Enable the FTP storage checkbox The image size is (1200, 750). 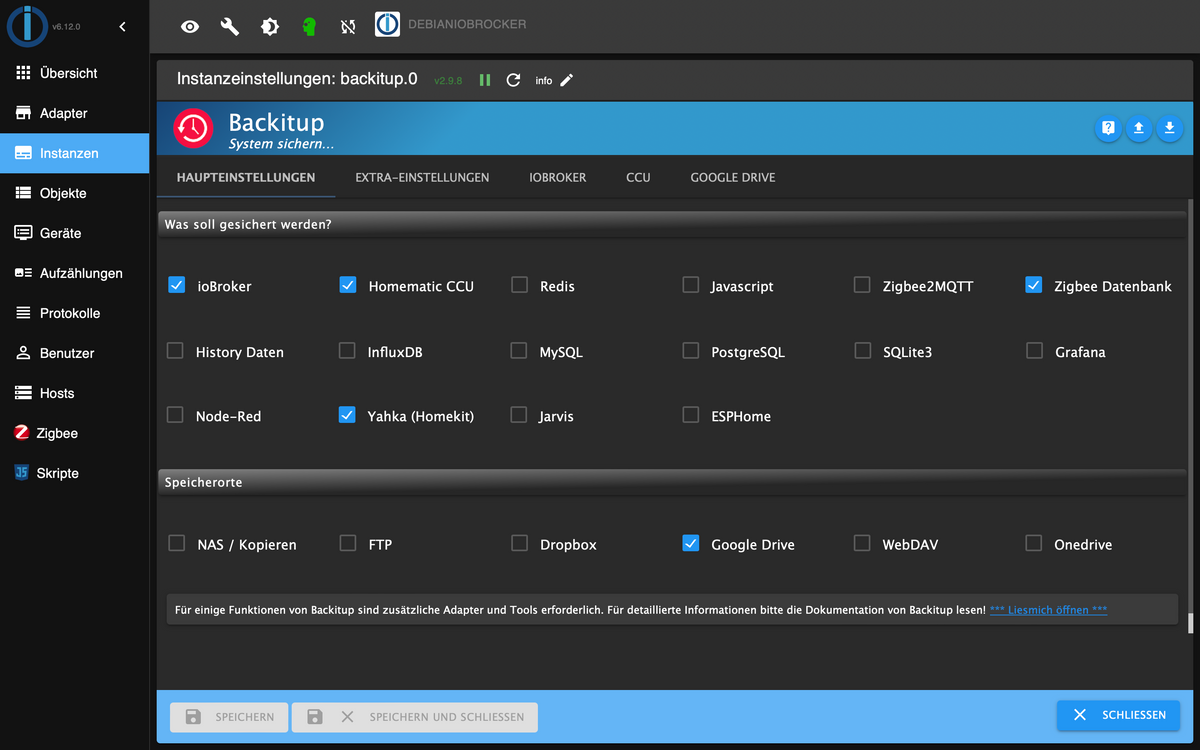(x=348, y=543)
